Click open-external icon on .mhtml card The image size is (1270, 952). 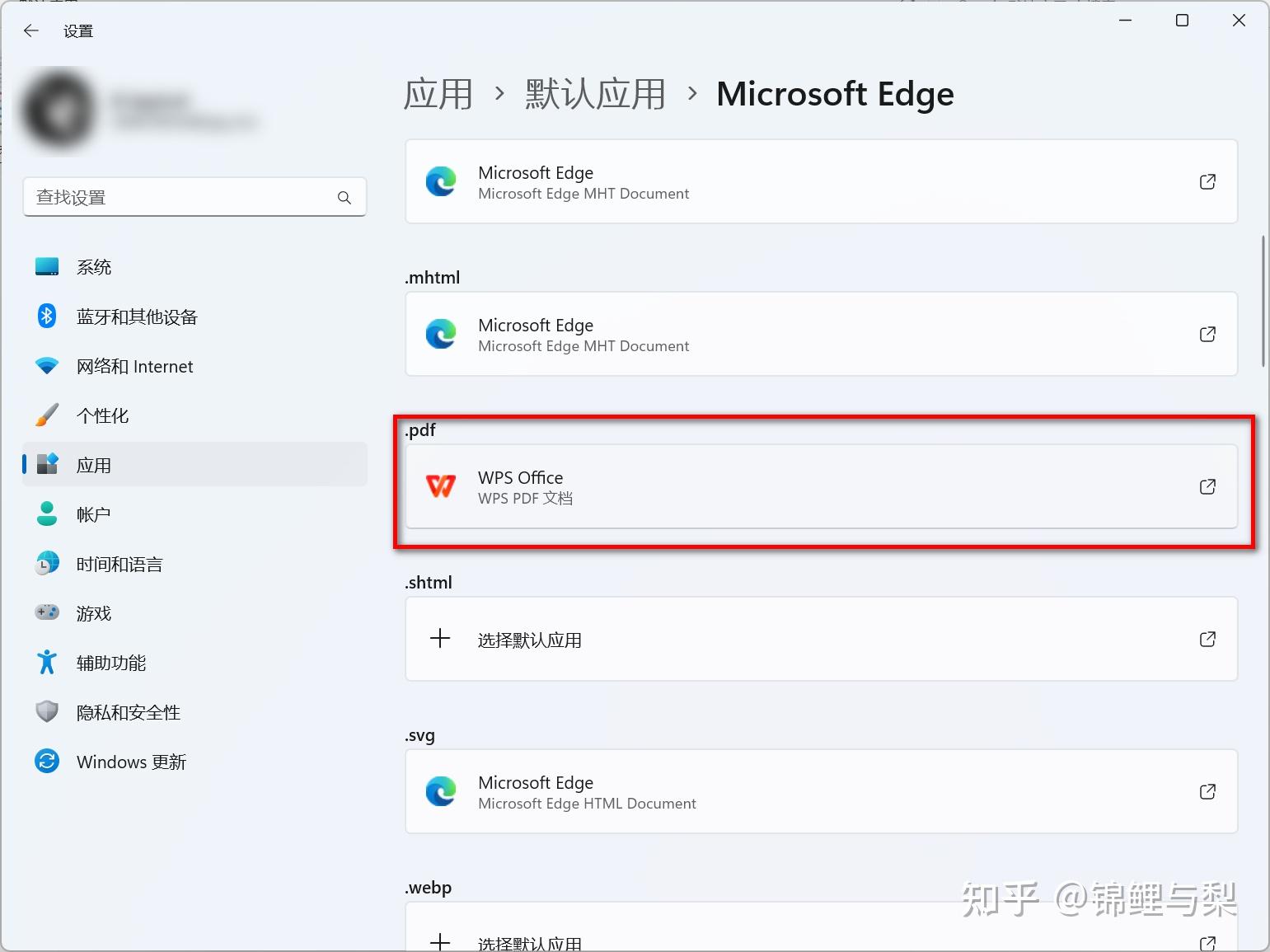(x=1207, y=334)
